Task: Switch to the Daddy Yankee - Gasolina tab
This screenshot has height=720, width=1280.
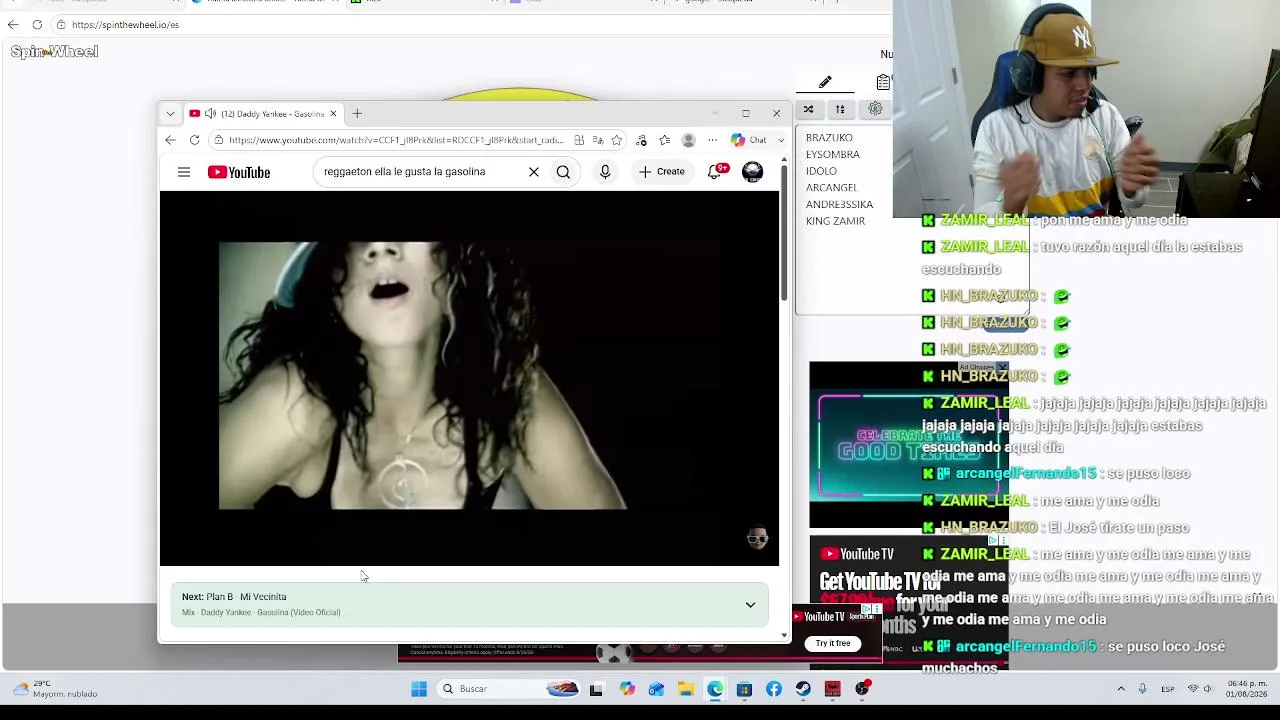Action: pyautogui.click(x=263, y=114)
